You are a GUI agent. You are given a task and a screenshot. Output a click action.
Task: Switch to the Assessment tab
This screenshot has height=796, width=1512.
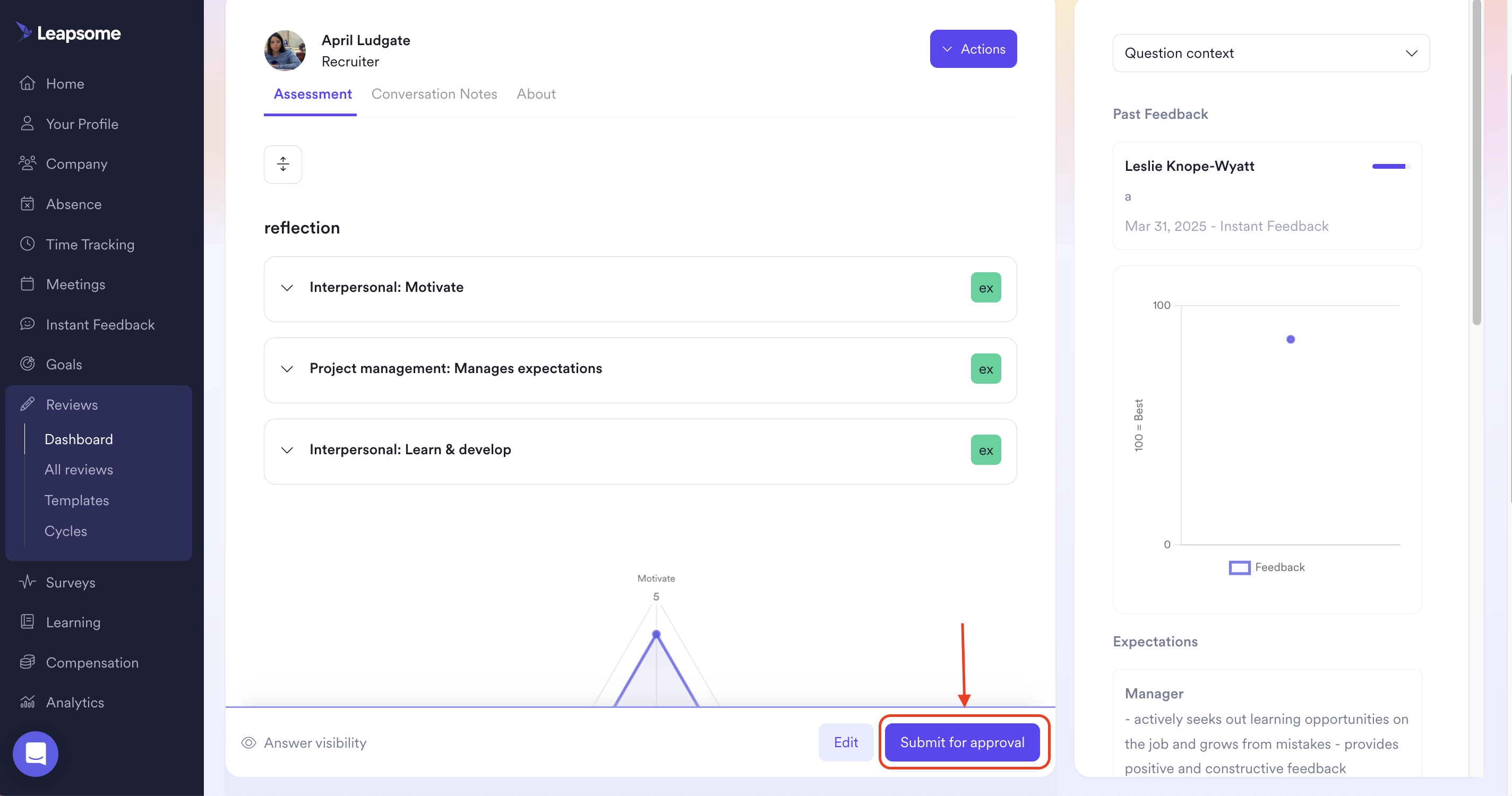(x=312, y=94)
